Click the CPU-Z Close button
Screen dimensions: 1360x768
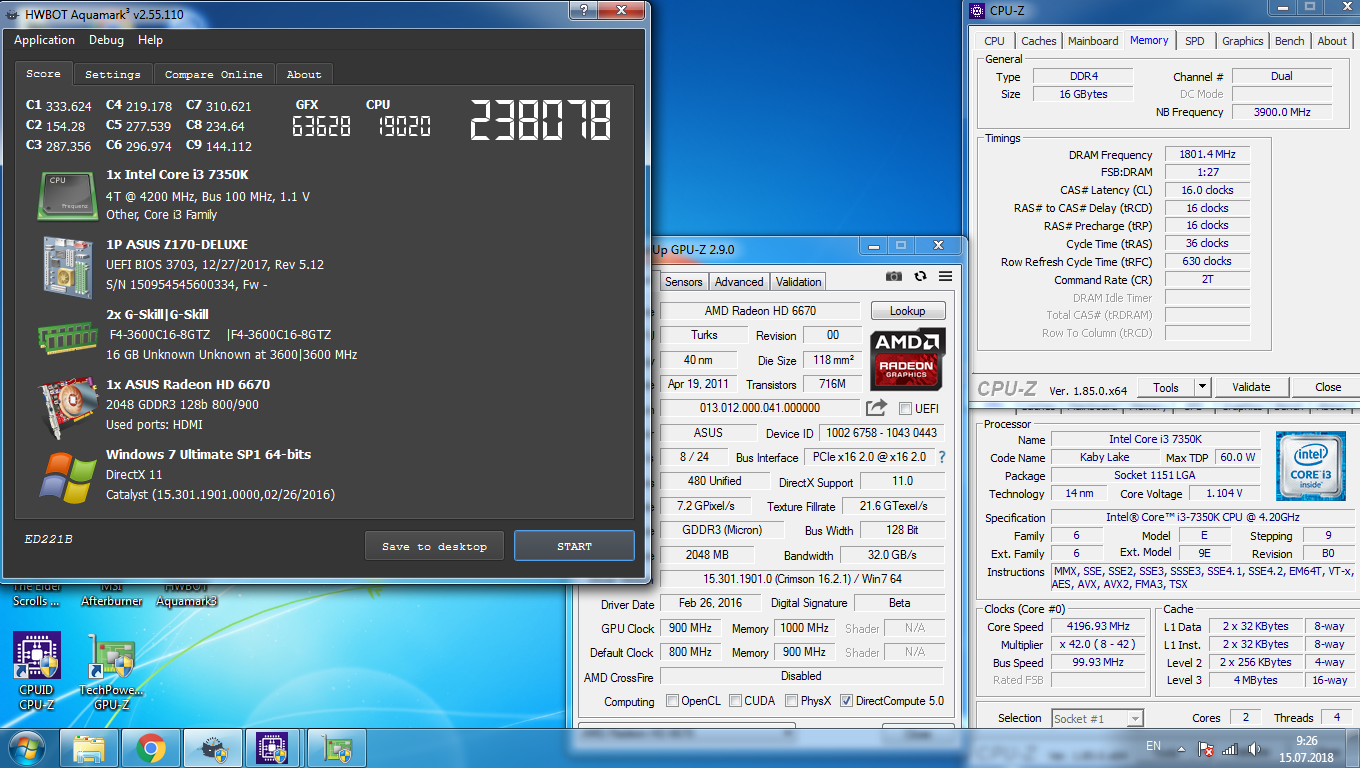[1328, 387]
